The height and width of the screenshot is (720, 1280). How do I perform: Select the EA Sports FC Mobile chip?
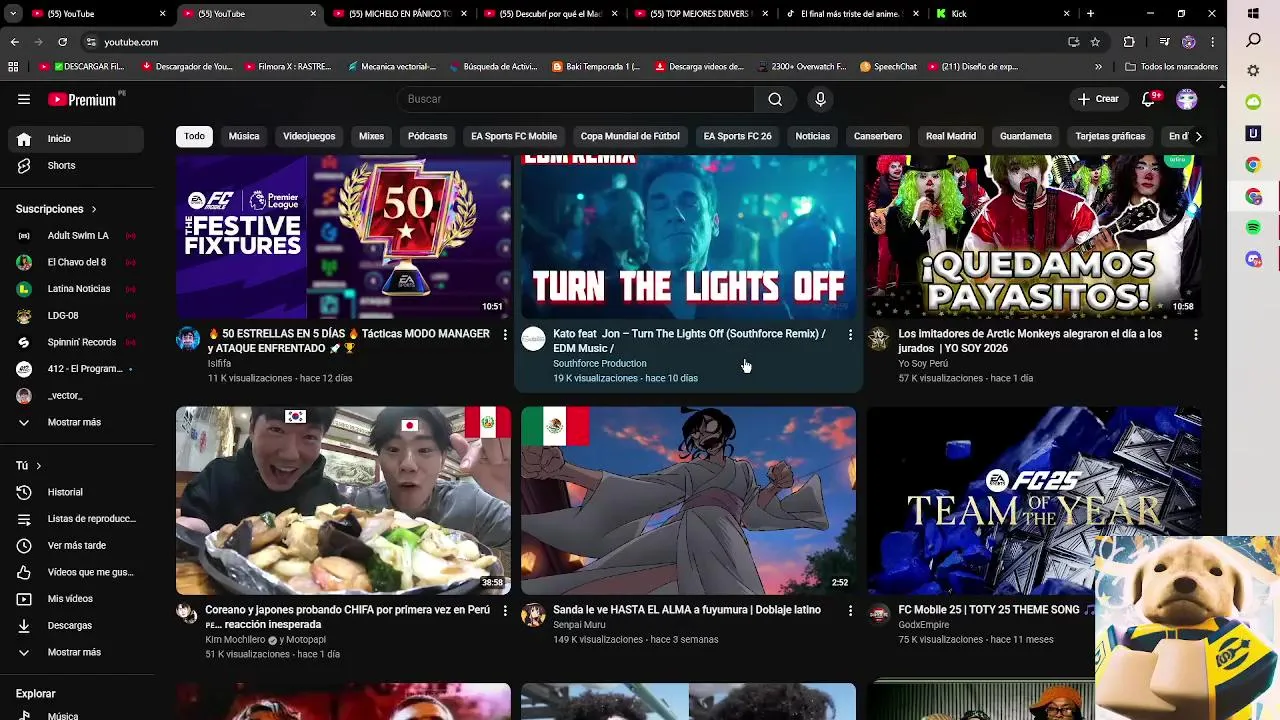(x=514, y=136)
